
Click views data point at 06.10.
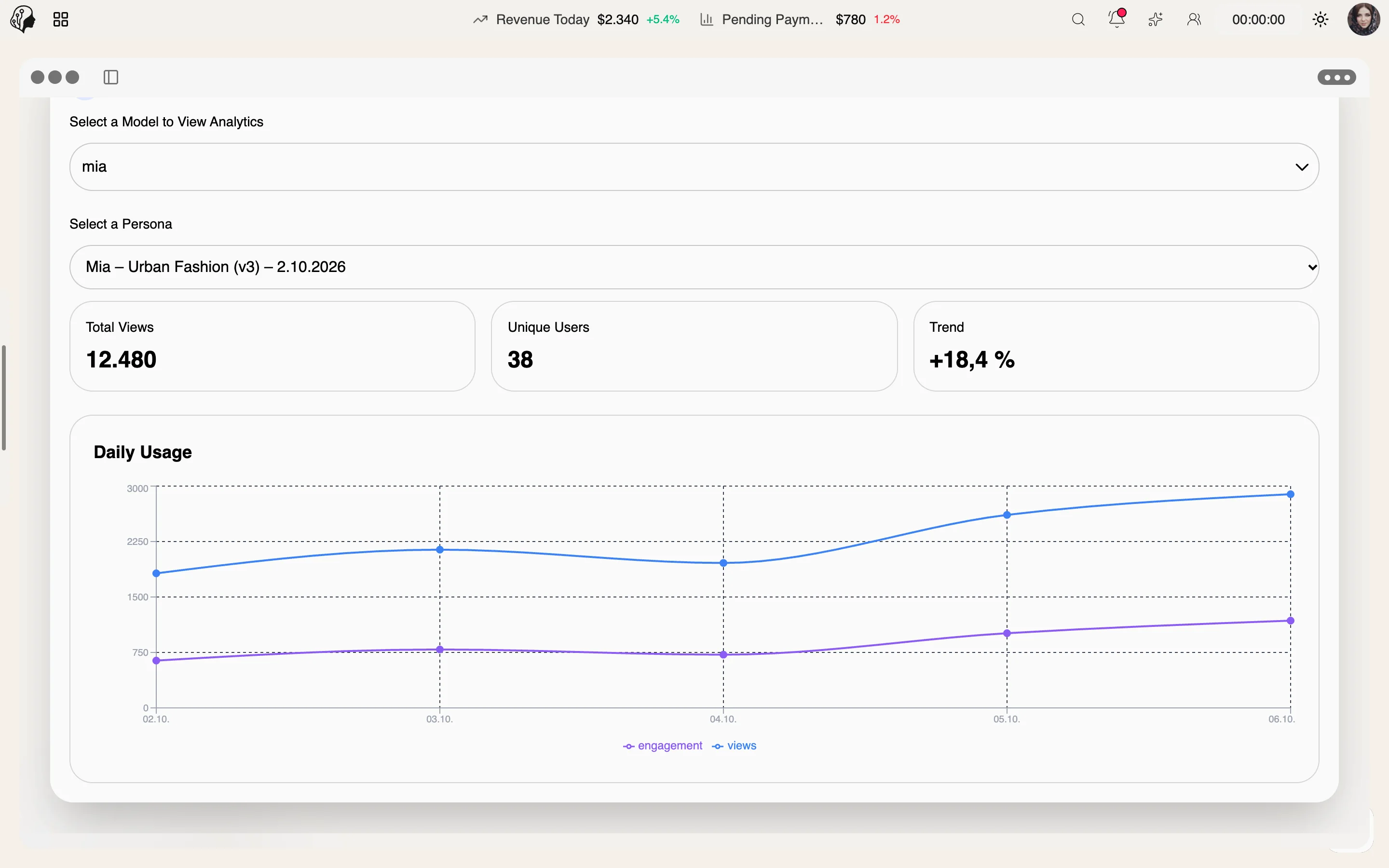coord(1290,494)
